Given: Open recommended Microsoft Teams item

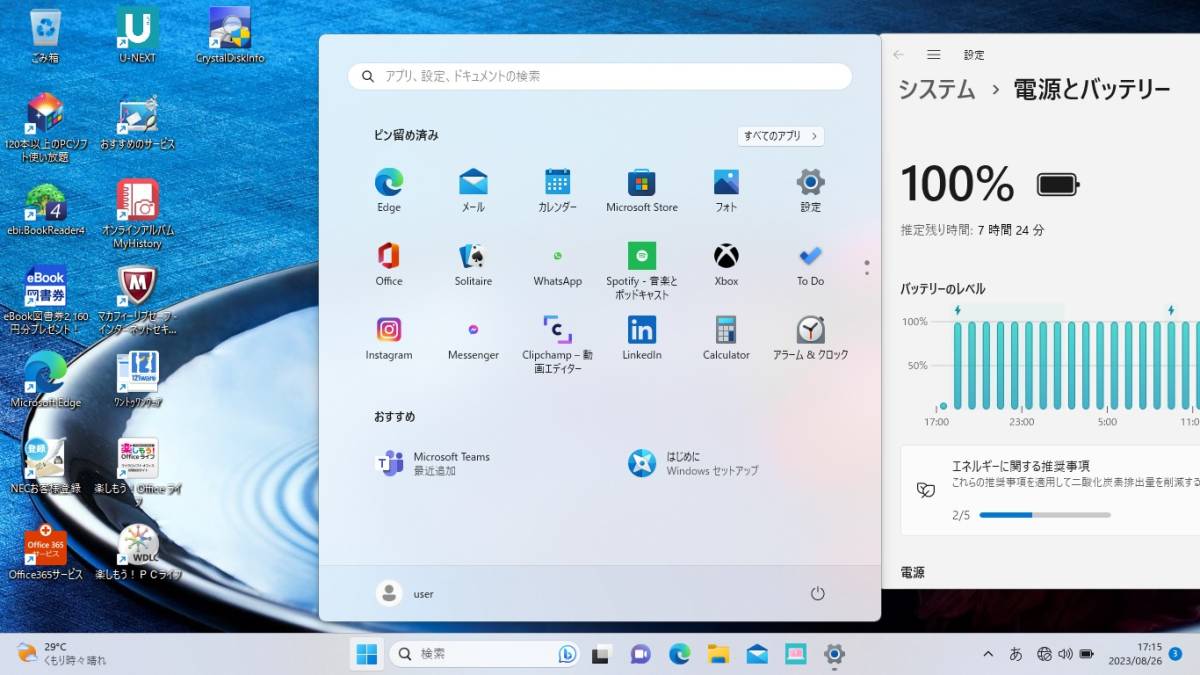Looking at the screenshot, I should [433, 463].
